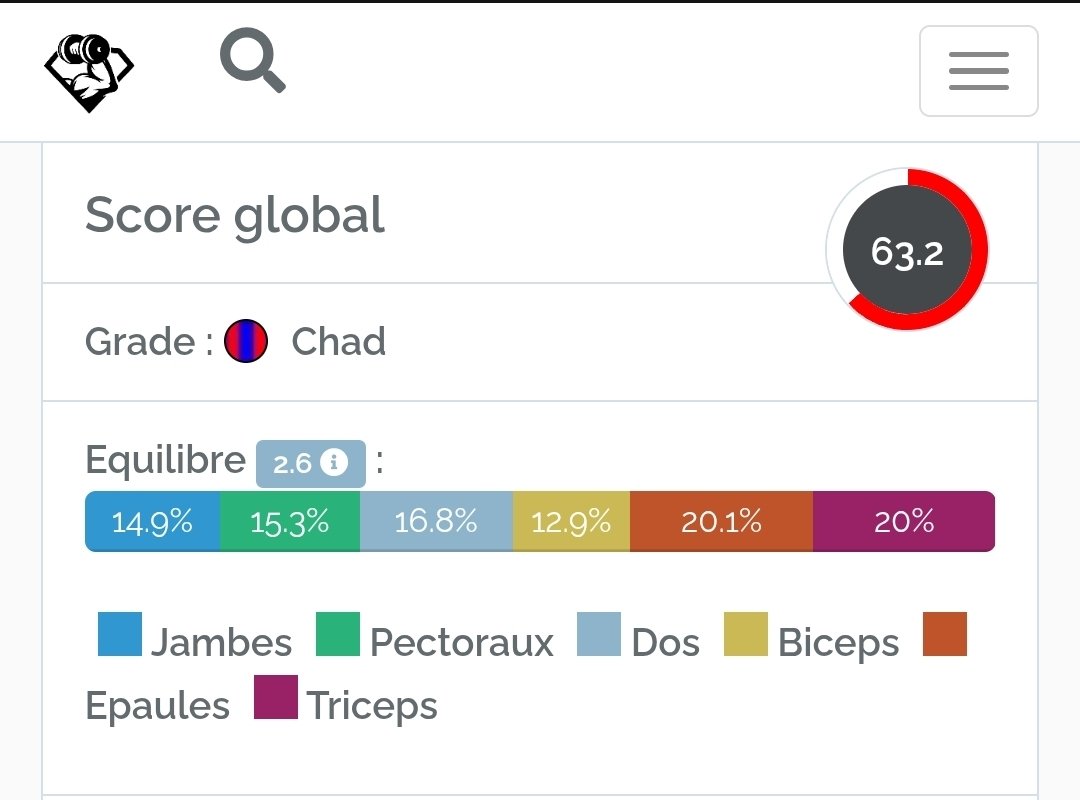The width and height of the screenshot is (1080, 800).
Task: Select the 20.1% orange bar segment
Action: pyautogui.click(x=721, y=521)
